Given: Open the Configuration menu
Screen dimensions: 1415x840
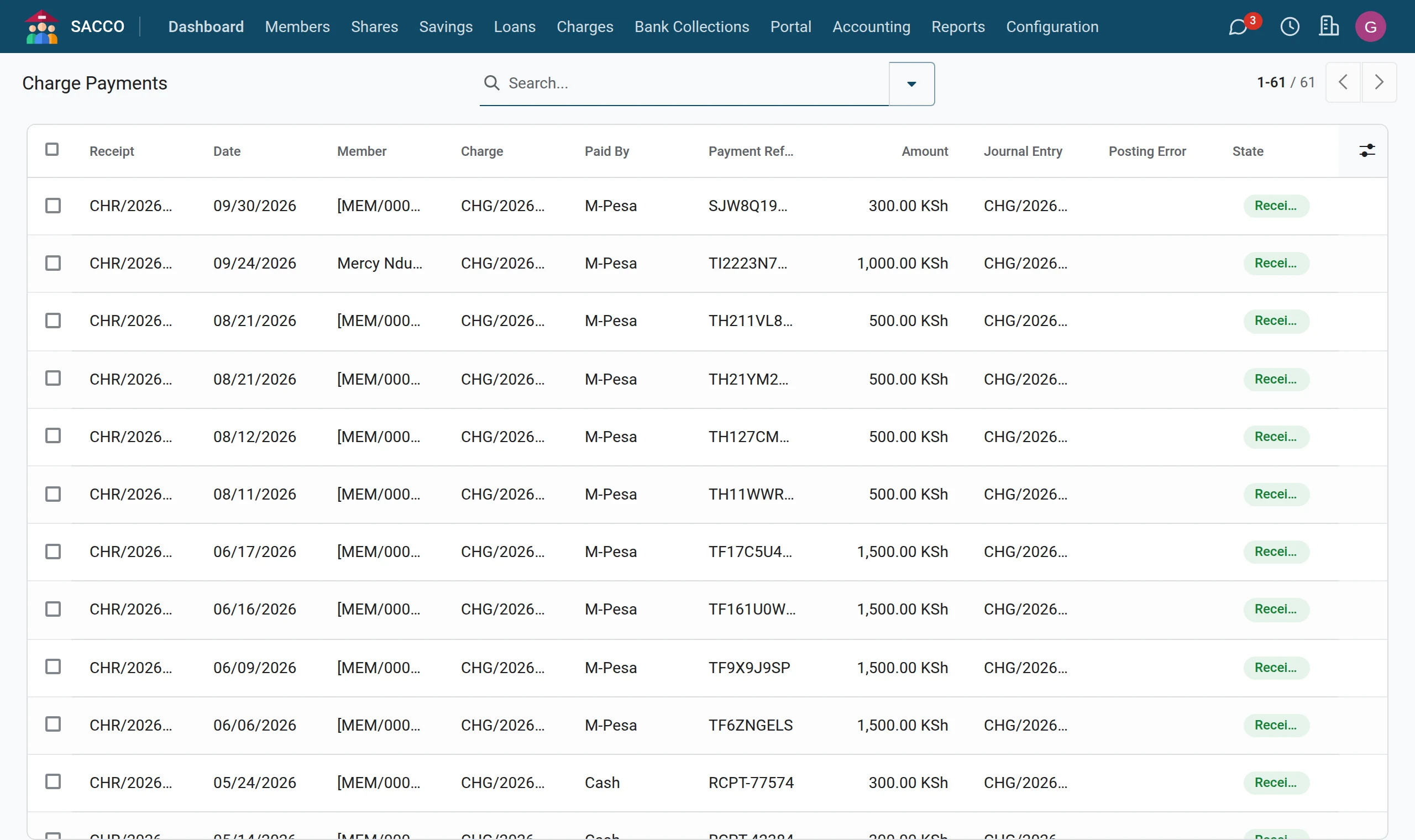Looking at the screenshot, I should 1052,27.
